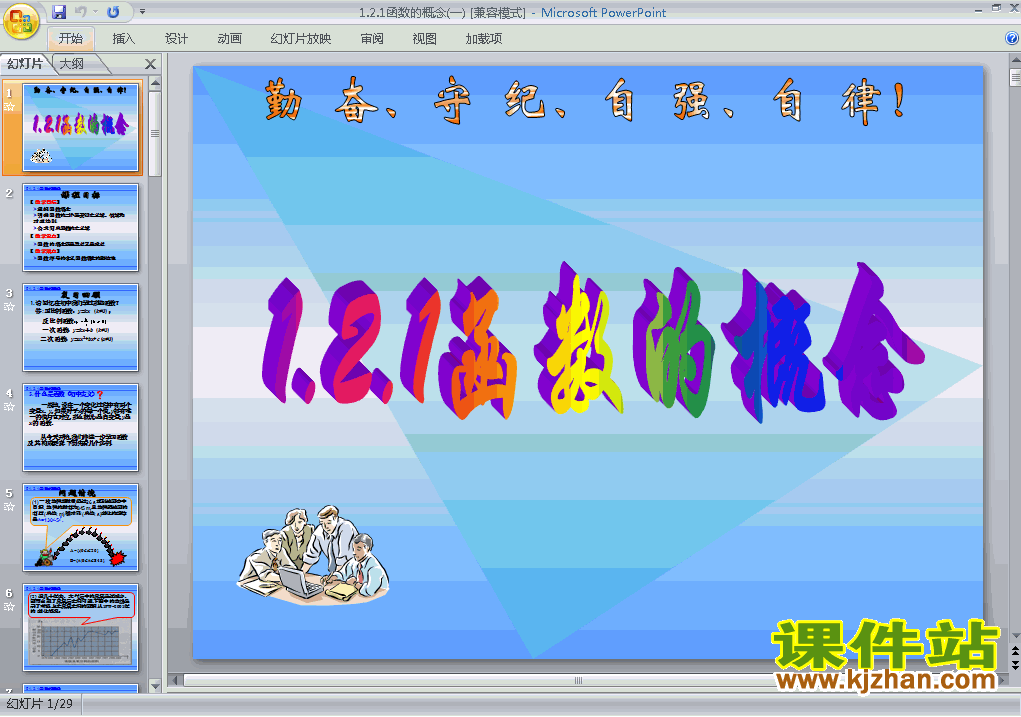The image size is (1021, 717).
Task: Click horizontal scrollbar right arrow under slide
Action: (1001, 681)
